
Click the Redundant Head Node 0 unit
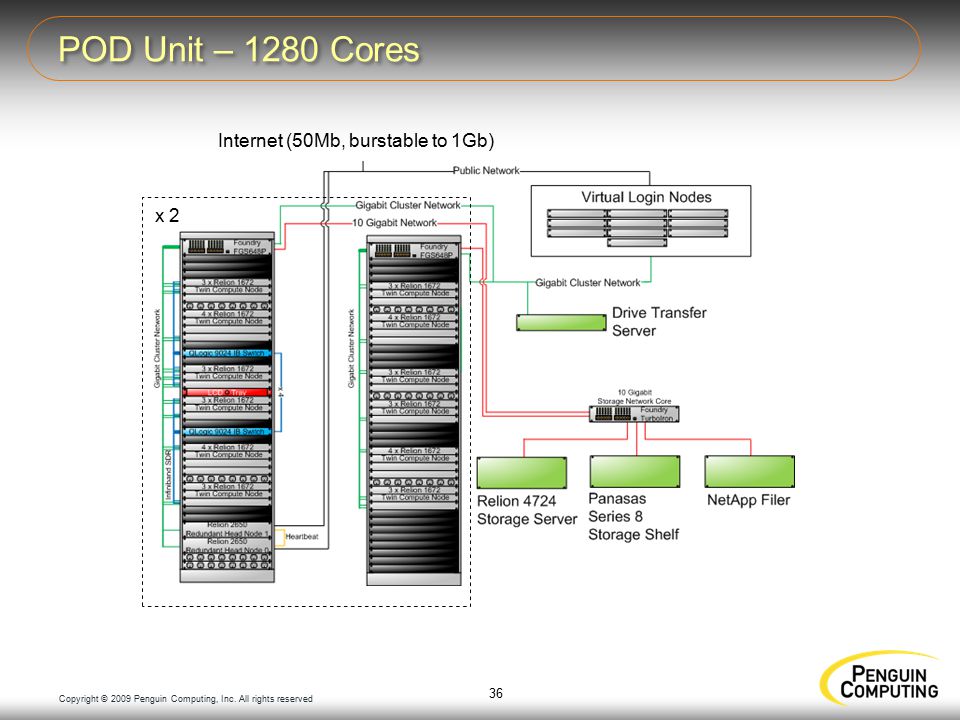[227, 546]
